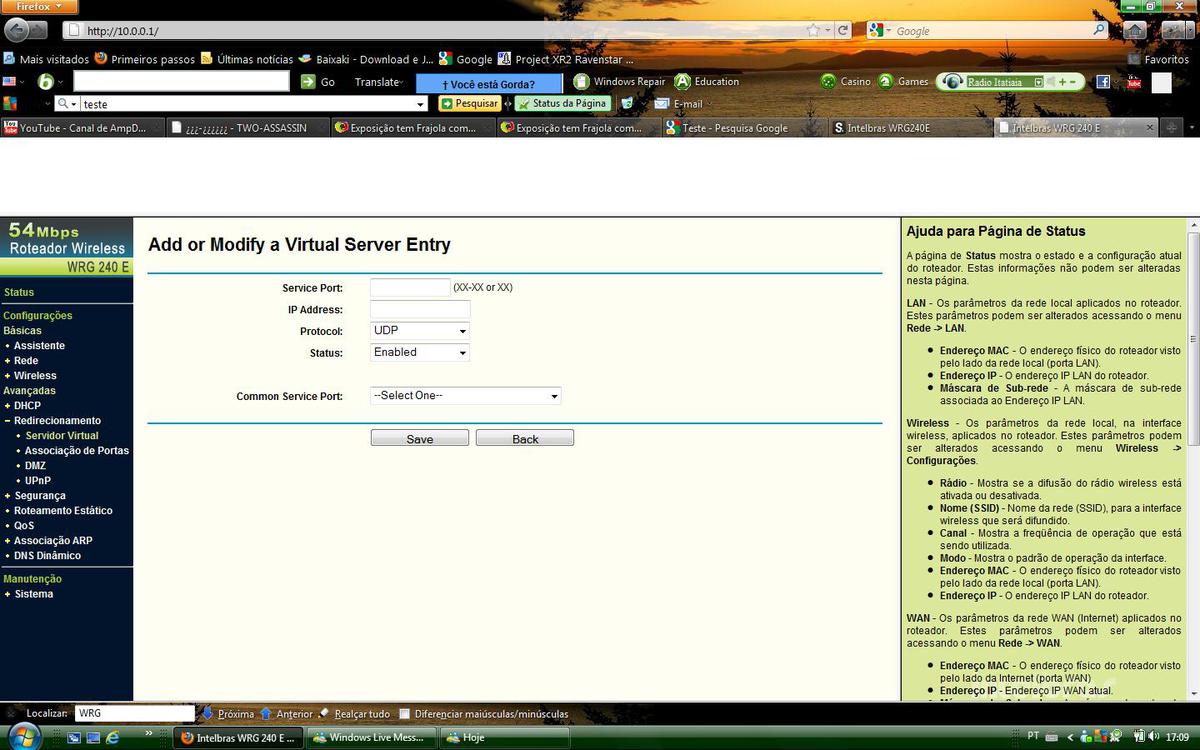Open the UPnP sidebar link

[x=38, y=481]
